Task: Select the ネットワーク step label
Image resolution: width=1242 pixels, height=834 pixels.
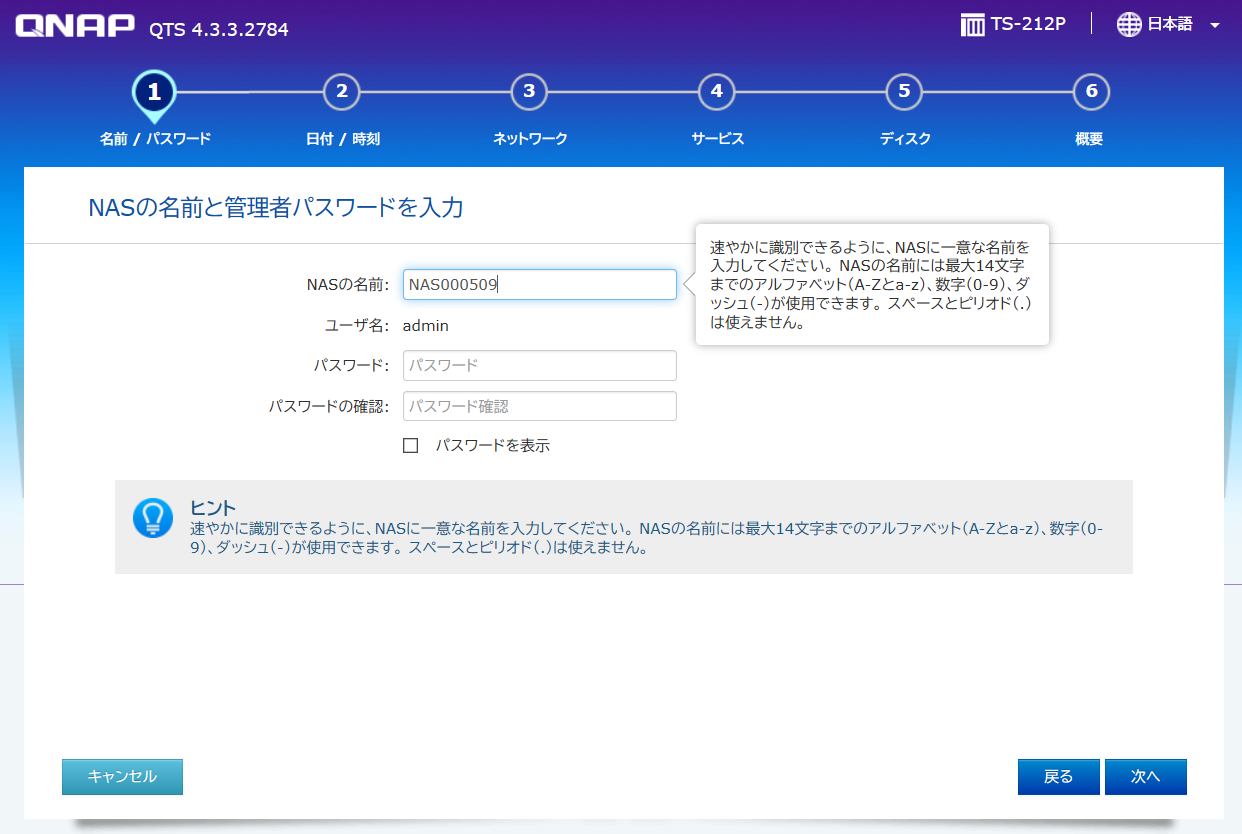Action: coord(529,139)
